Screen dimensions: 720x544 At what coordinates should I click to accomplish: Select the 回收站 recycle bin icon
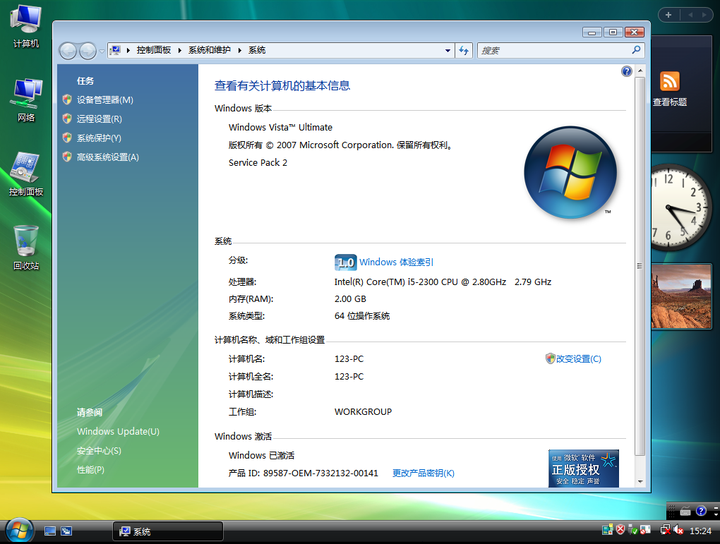tap(26, 248)
